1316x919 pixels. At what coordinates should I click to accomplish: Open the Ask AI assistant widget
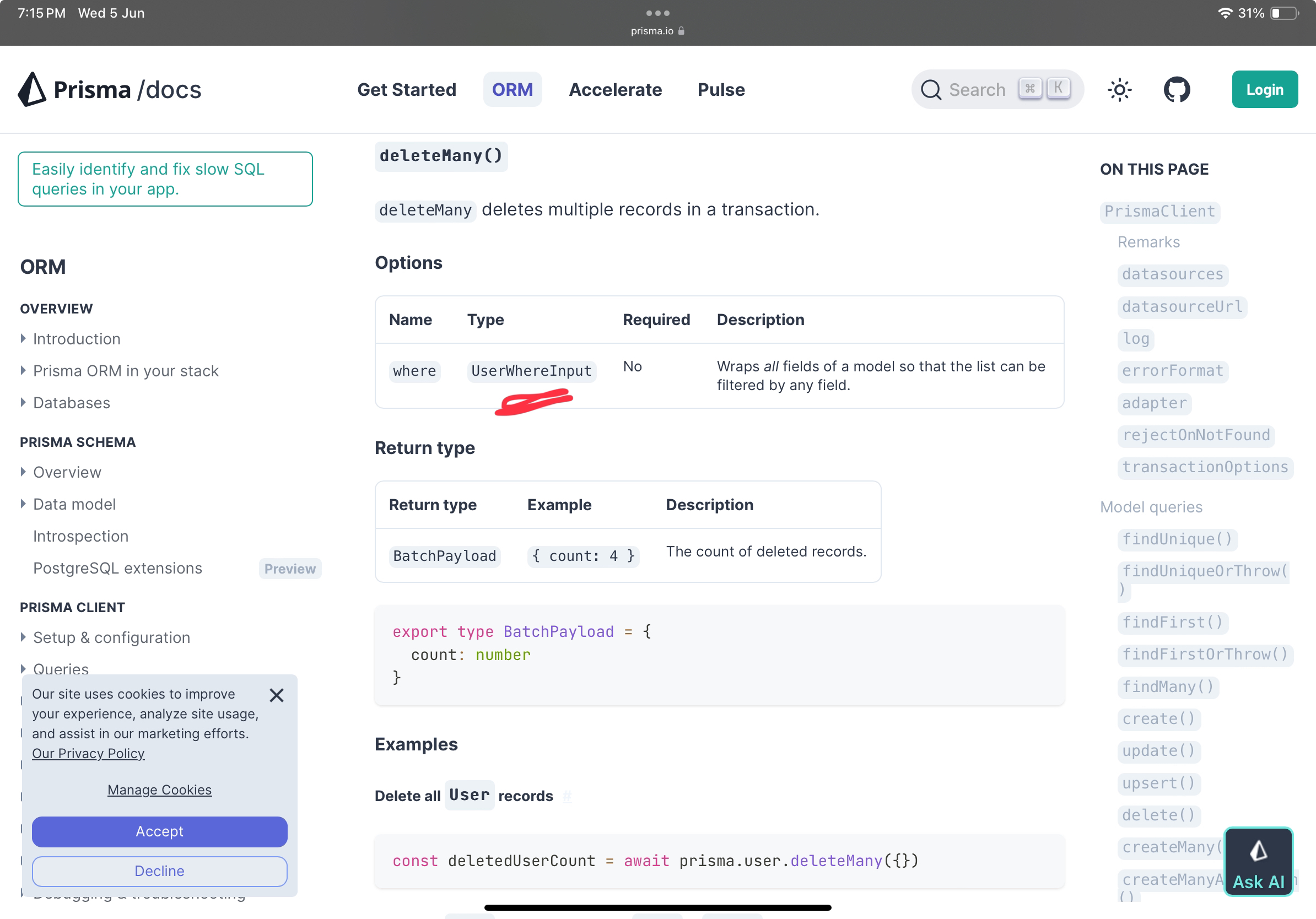[x=1258, y=861]
